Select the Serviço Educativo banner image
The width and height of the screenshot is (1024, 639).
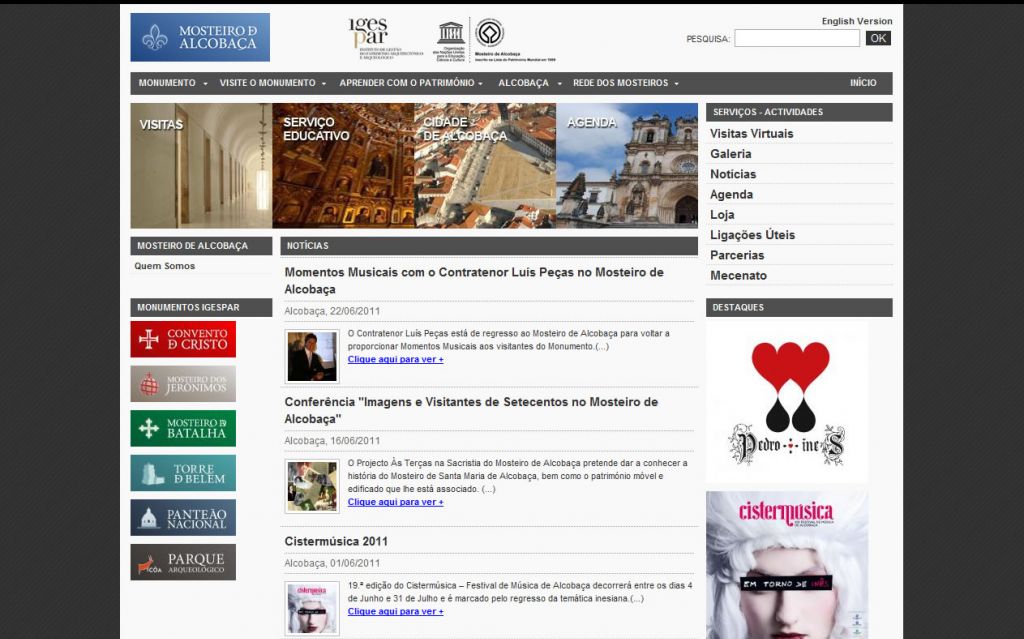(x=343, y=166)
